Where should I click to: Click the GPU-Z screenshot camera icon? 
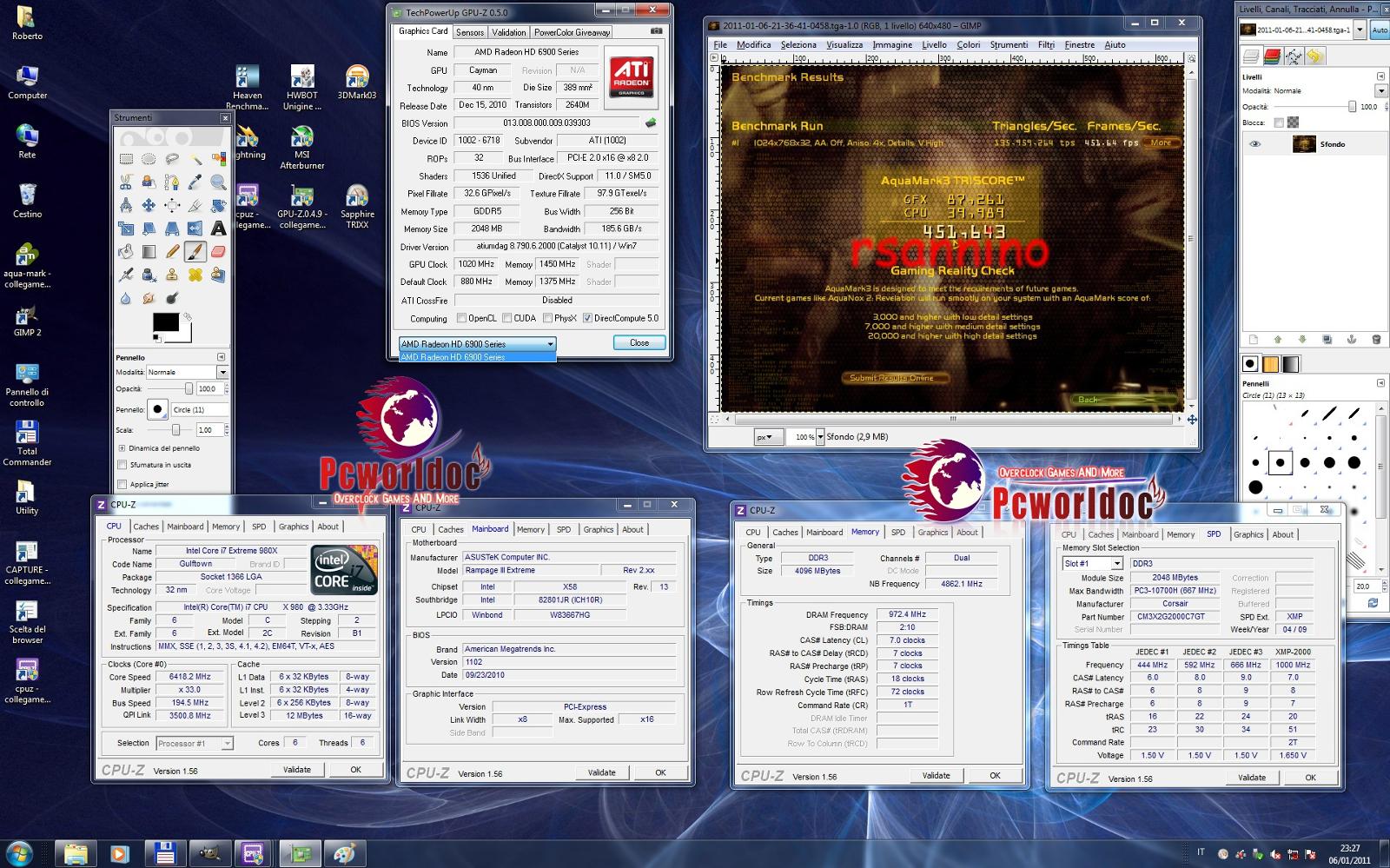[x=656, y=31]
